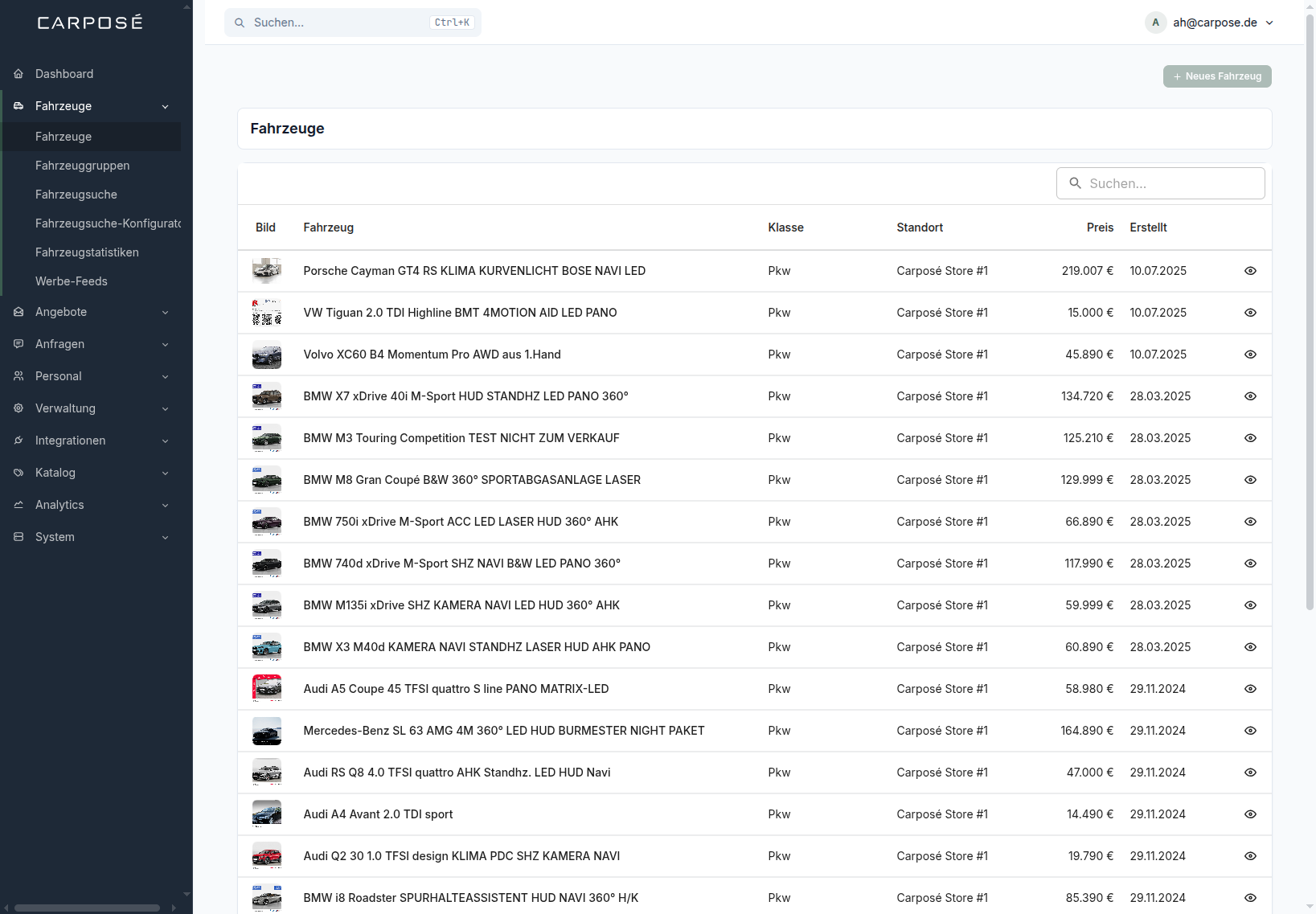The image size is (1316, 914).
Task: Go to Fahrzeugsuche submenu item
Action: click(76, 195)
